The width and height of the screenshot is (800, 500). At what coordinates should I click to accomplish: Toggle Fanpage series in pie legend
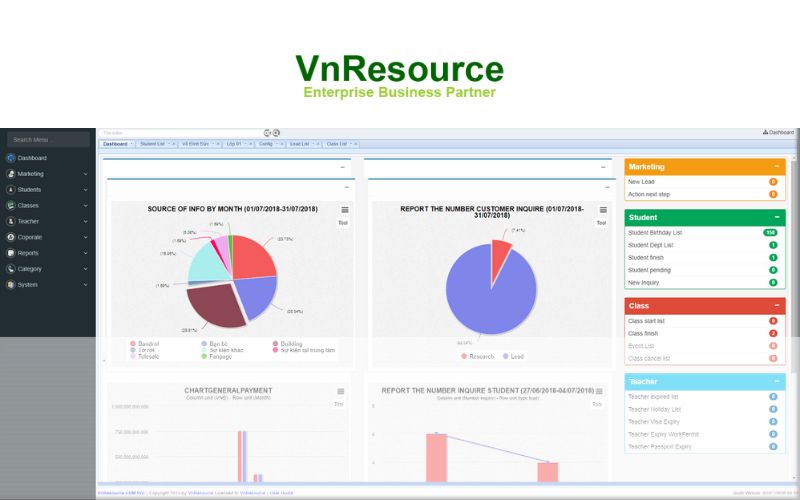pos(216,357)
